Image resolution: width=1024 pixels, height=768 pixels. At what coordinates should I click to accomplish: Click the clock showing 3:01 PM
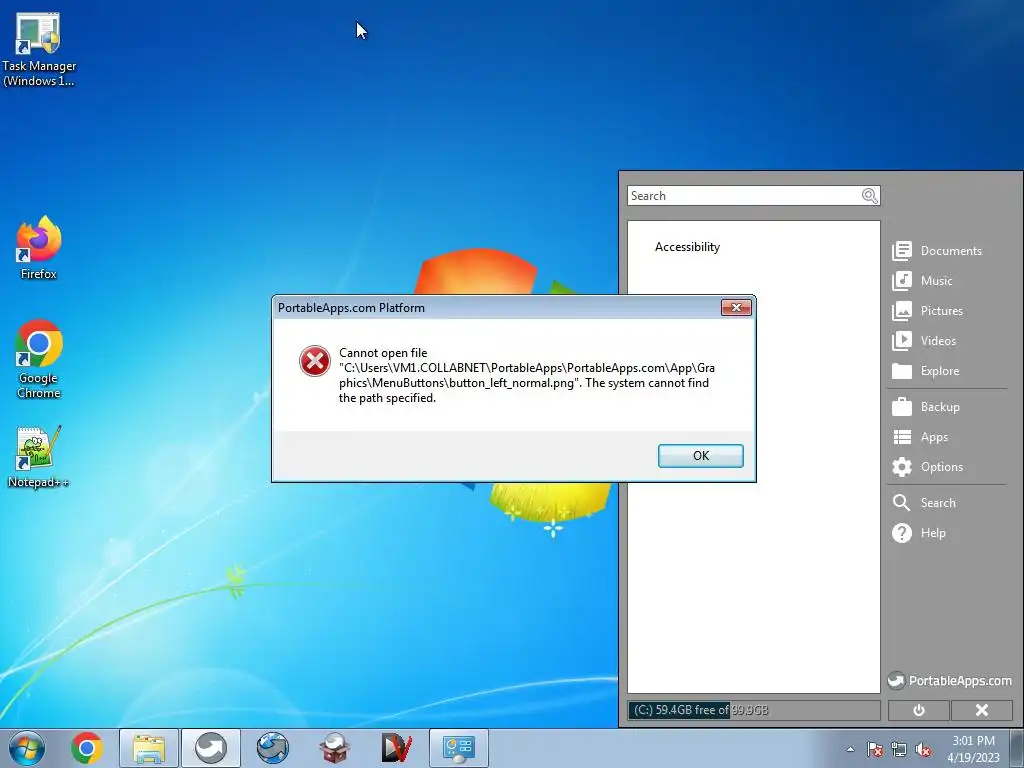point(973,748)
